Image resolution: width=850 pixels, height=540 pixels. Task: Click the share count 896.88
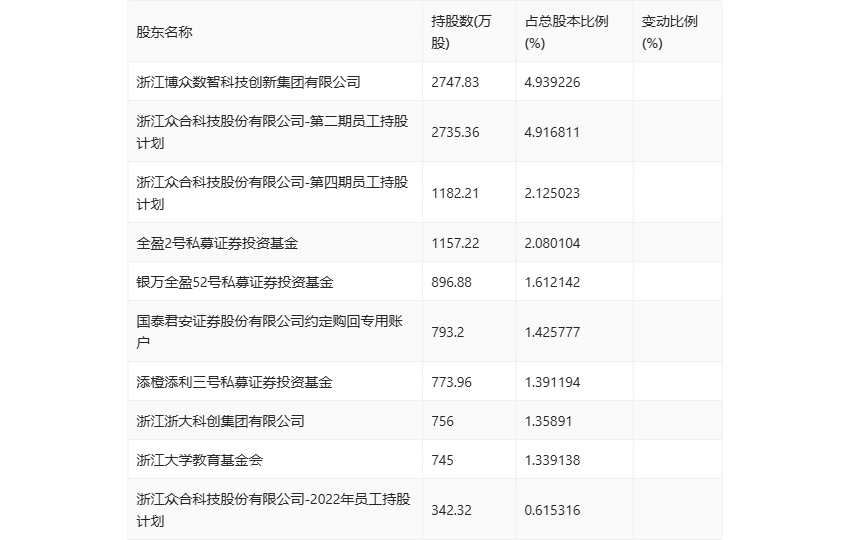coord(451,282)
